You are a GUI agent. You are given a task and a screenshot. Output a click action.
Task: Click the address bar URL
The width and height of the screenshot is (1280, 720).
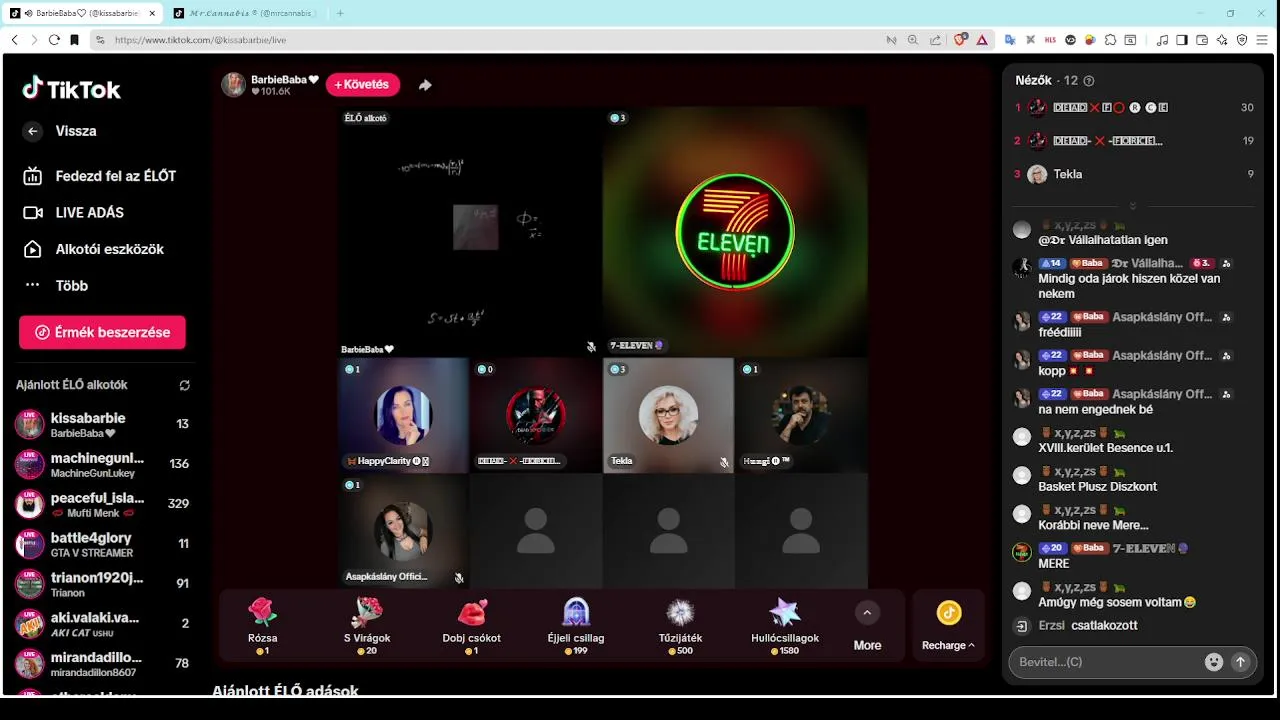(x=200, y=40)
